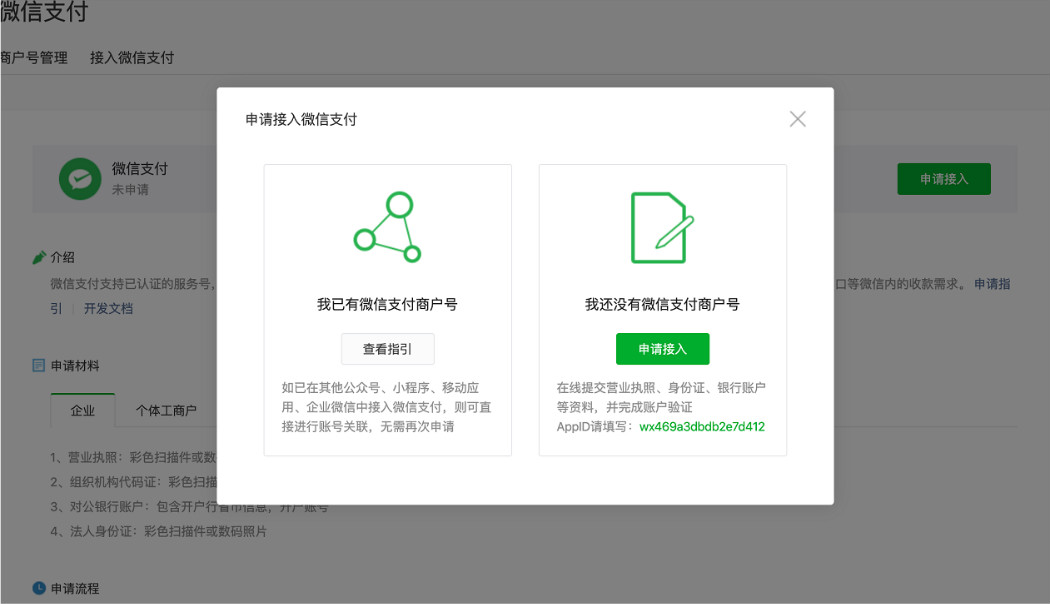Click the document icon beside 申请材料

point(39,366)
